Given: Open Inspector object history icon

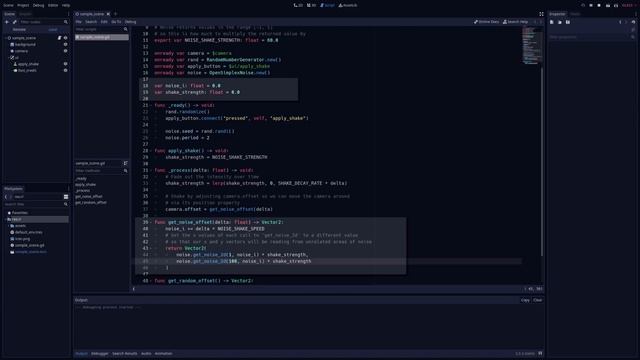Looking at the screenshot, I should pos(633,22).
